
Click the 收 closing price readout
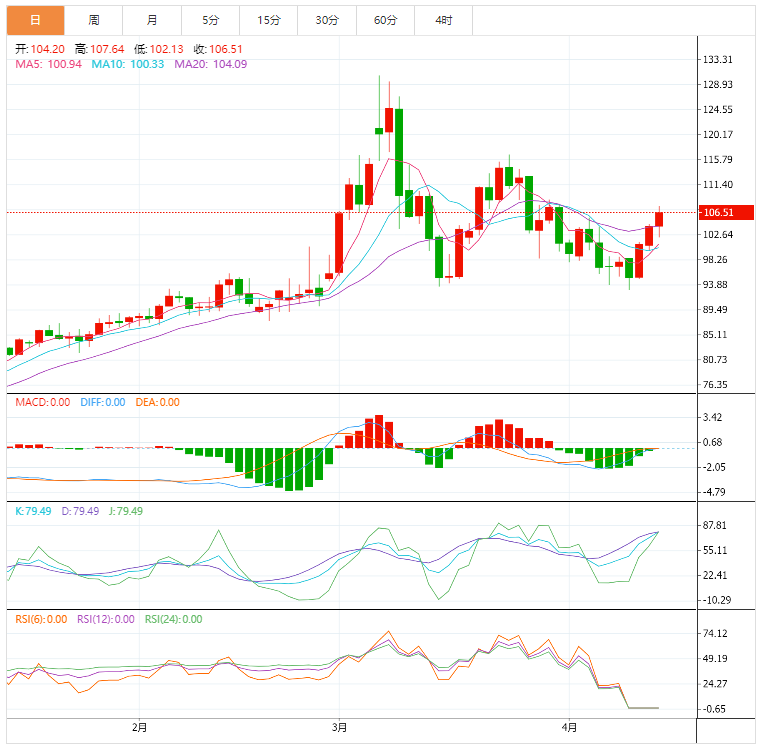pos(218,49)
